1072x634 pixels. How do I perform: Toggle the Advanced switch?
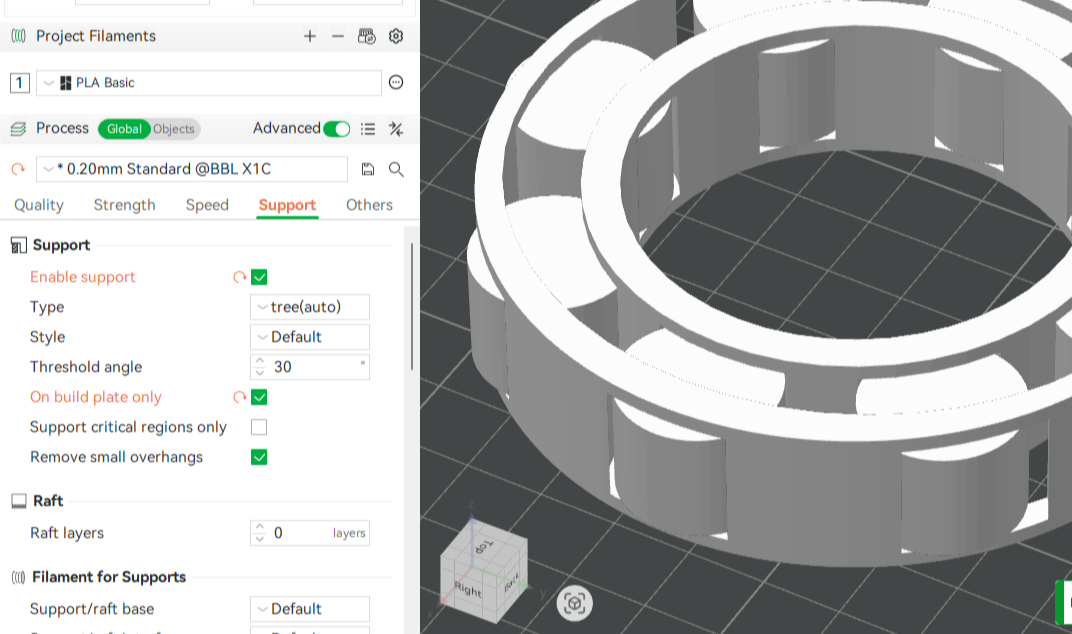336,129
